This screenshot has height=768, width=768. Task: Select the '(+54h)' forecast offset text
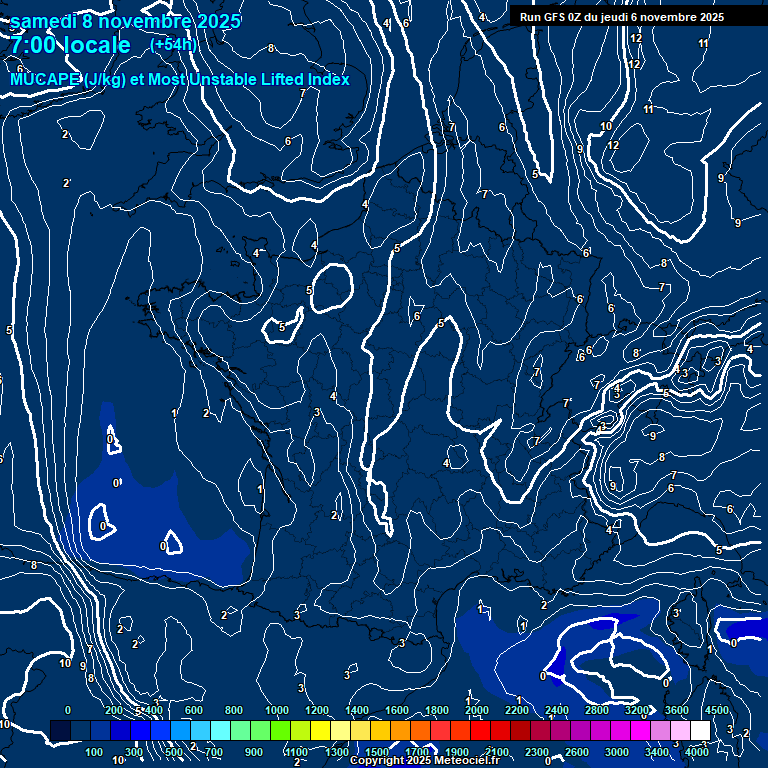pos(173,45)
